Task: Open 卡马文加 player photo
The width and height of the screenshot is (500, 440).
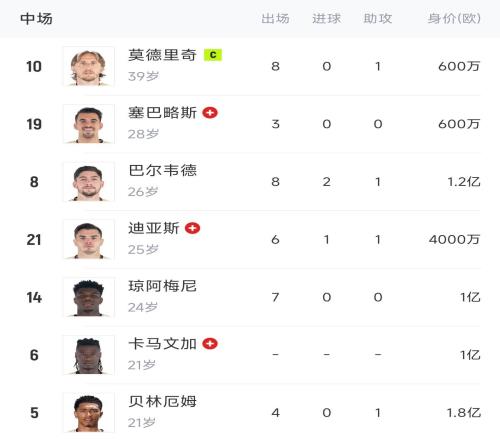Action: tap(89, 355)
